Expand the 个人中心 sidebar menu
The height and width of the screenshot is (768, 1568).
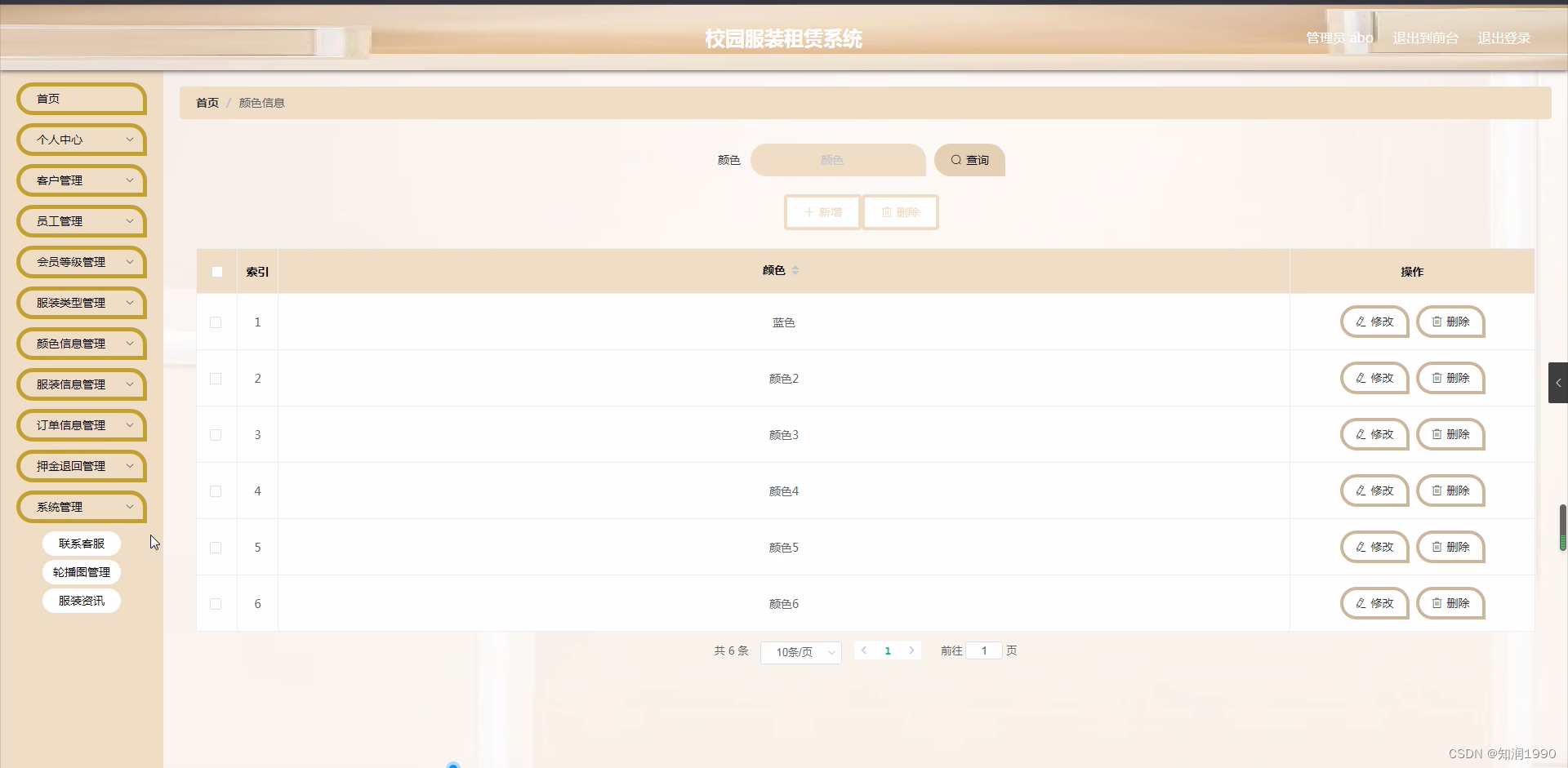click(x=81, y=140)
